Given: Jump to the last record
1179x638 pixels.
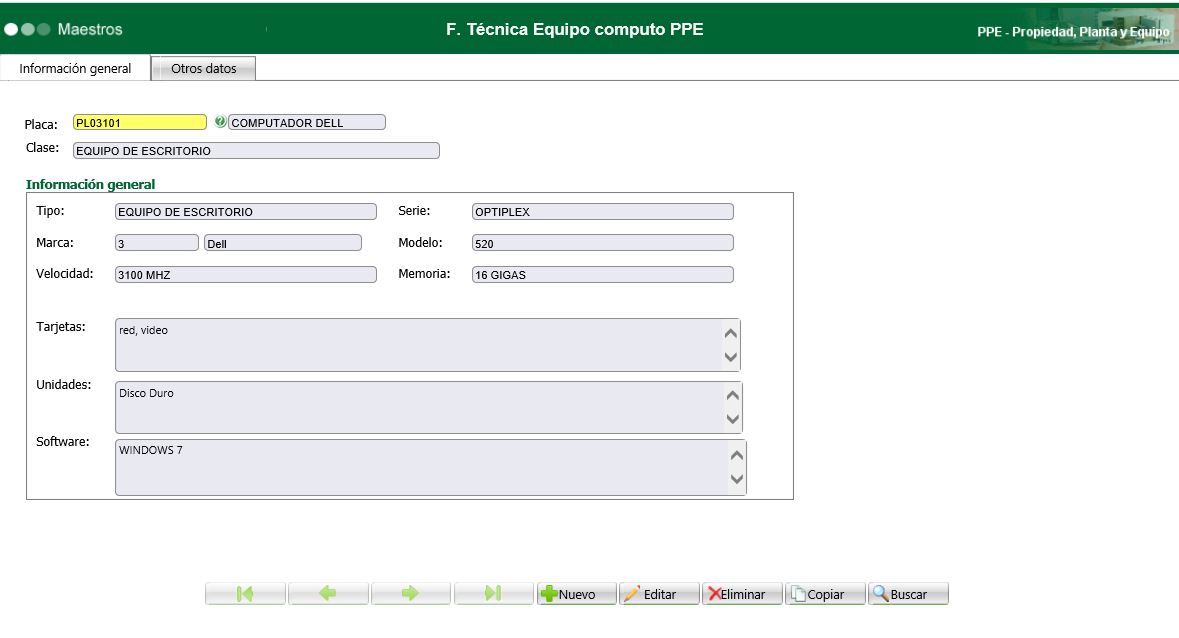Looking at the screenshot, I should [493, 594].
